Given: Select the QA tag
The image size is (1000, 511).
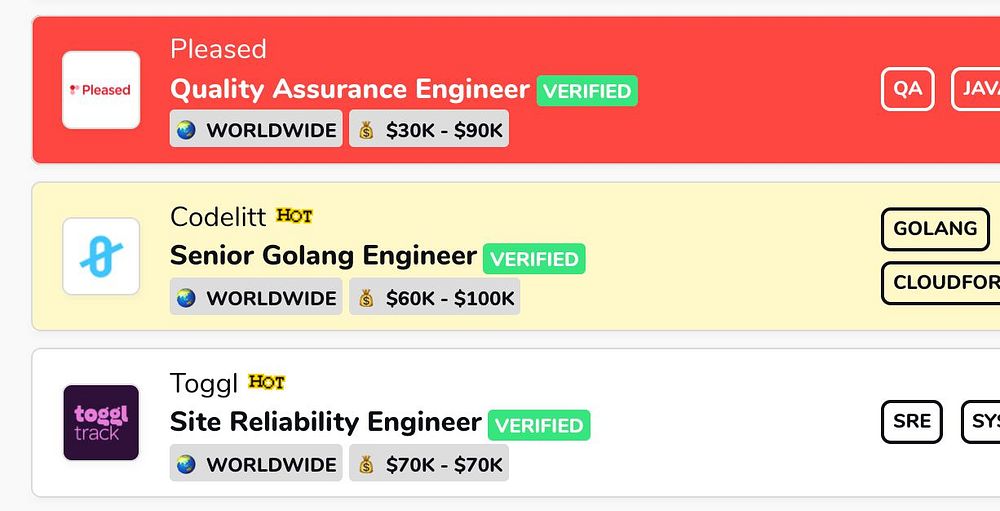Looking at the screenshot, I should (908, 89).
